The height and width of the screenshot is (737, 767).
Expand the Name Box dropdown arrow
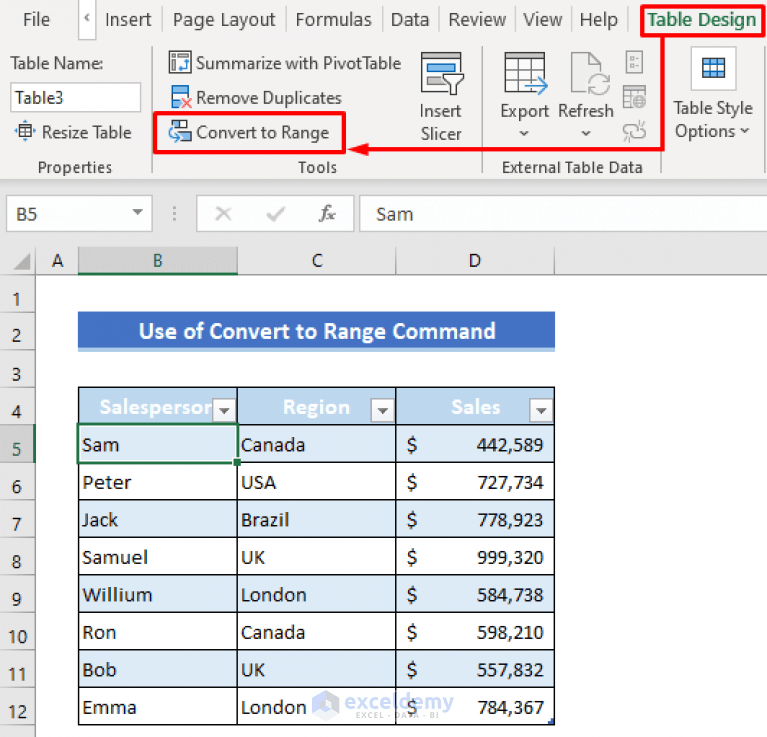pos(137,212)
